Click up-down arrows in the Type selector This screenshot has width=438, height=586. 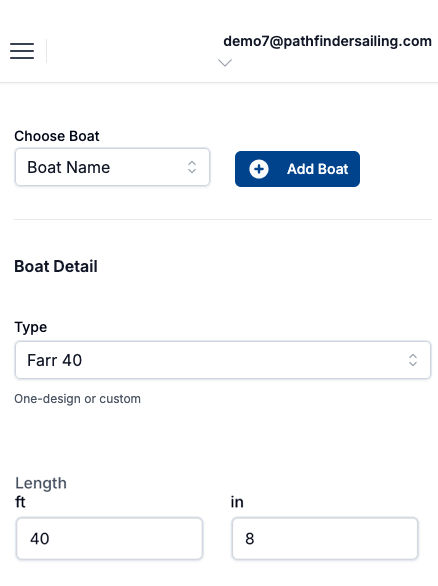(413, 360)
